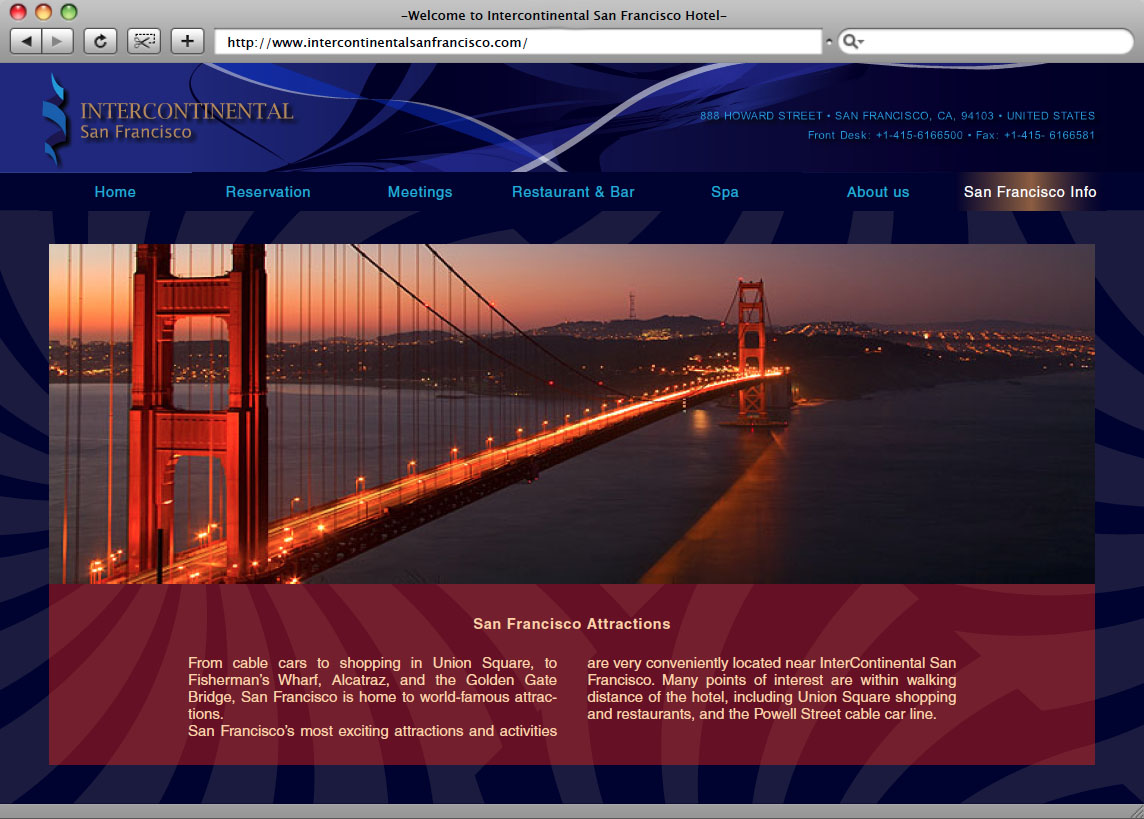Click the green zoom window button
The height and width of the screenshot is (819, 1144).
69,12
